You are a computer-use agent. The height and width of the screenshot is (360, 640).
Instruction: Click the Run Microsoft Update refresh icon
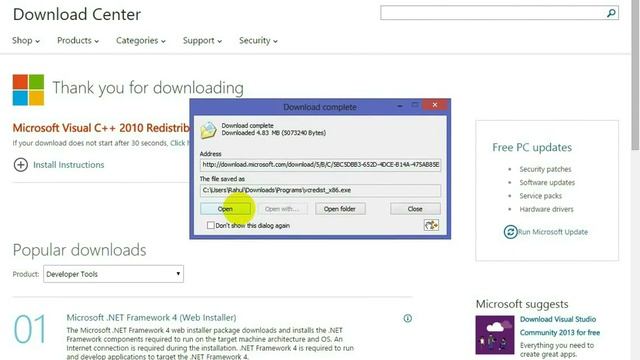(x=510, y=232)
